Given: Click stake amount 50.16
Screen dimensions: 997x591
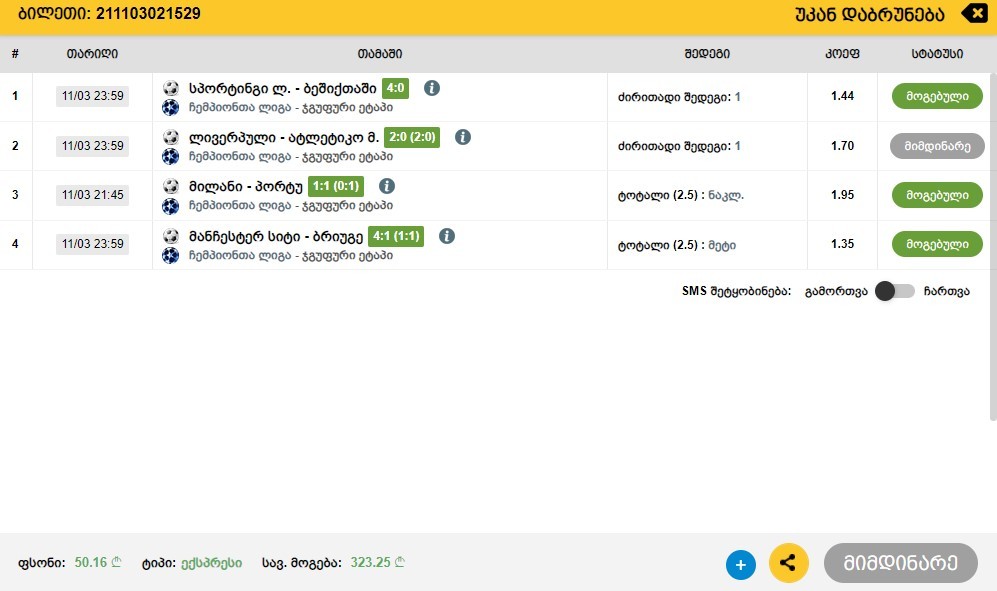Looking at the screenshot, I should (x=91, y=562).
